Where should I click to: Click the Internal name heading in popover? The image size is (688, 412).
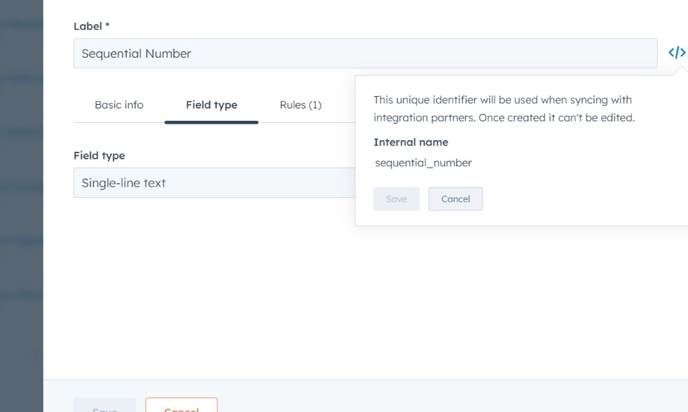410,142
